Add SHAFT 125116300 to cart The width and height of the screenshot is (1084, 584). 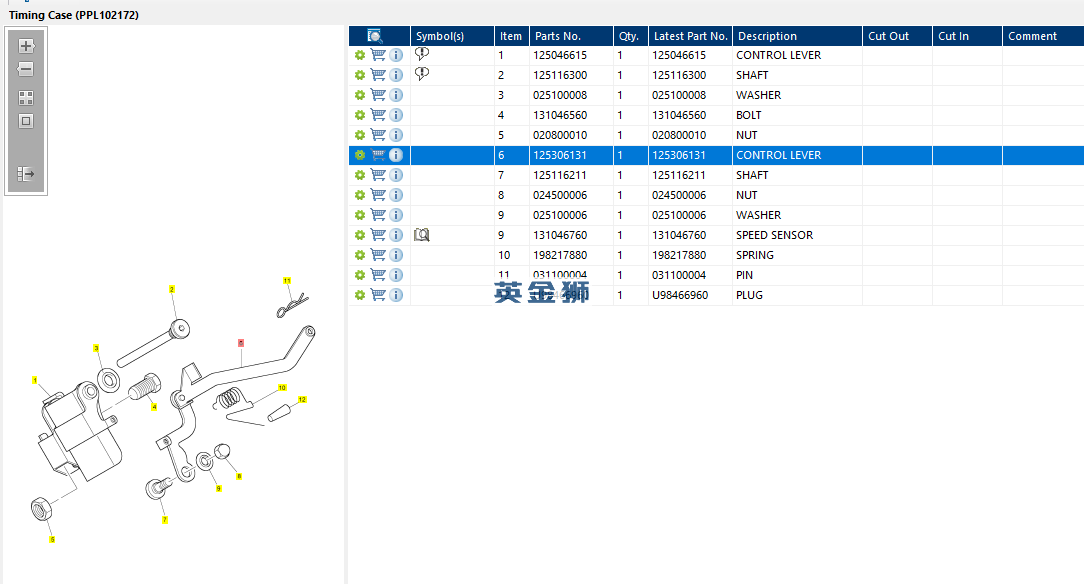pyautogui.click(x=378, y=75)
